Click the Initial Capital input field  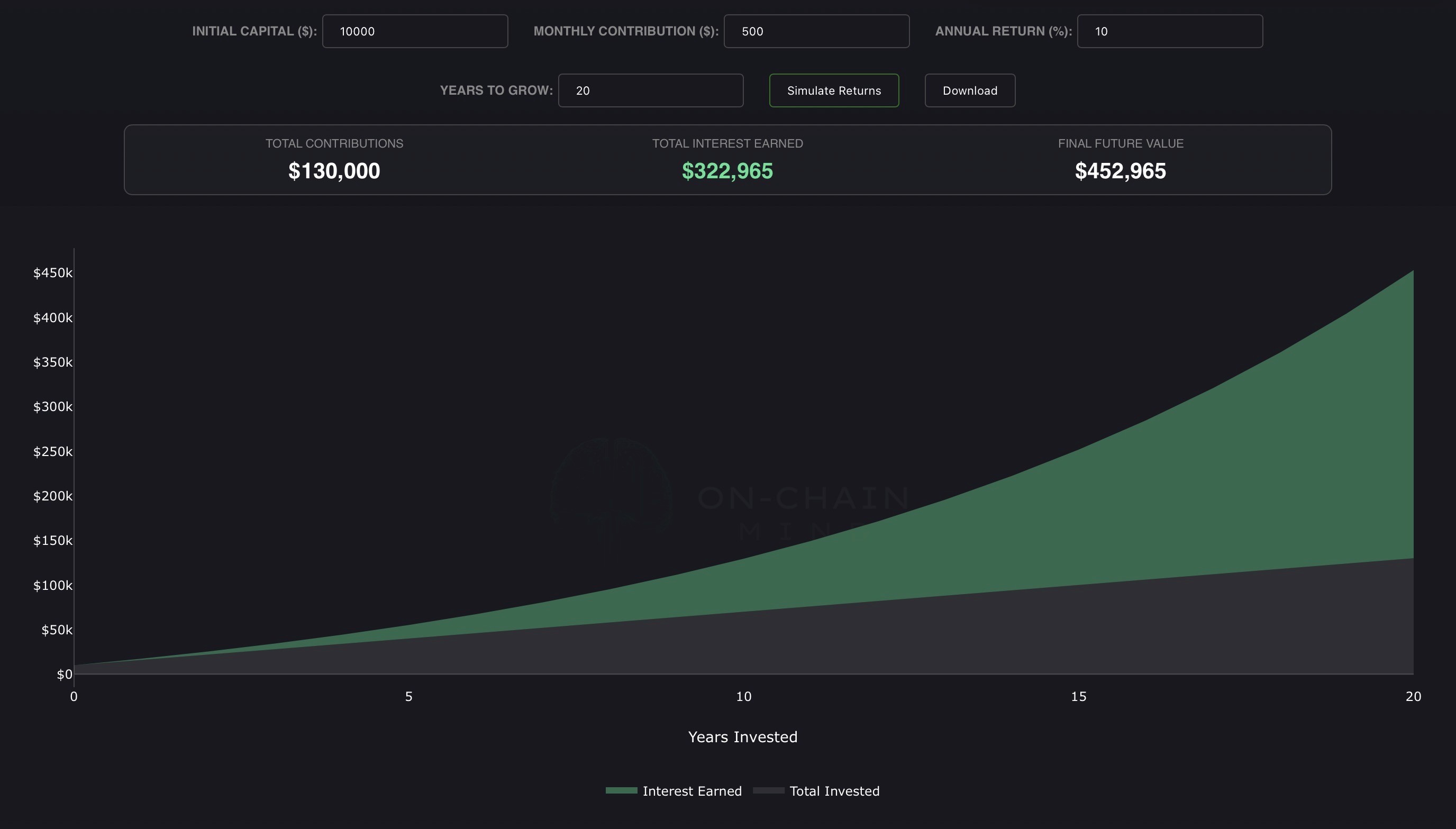[x=415, y=31]
